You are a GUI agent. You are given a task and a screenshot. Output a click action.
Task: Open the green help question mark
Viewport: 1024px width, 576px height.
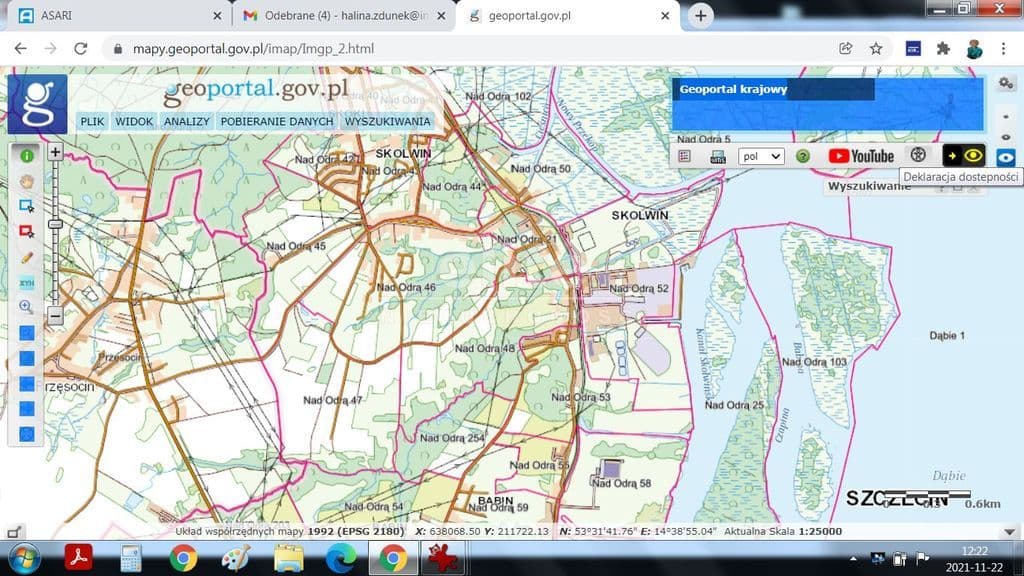pyautogui.click(x=802, y=156)
